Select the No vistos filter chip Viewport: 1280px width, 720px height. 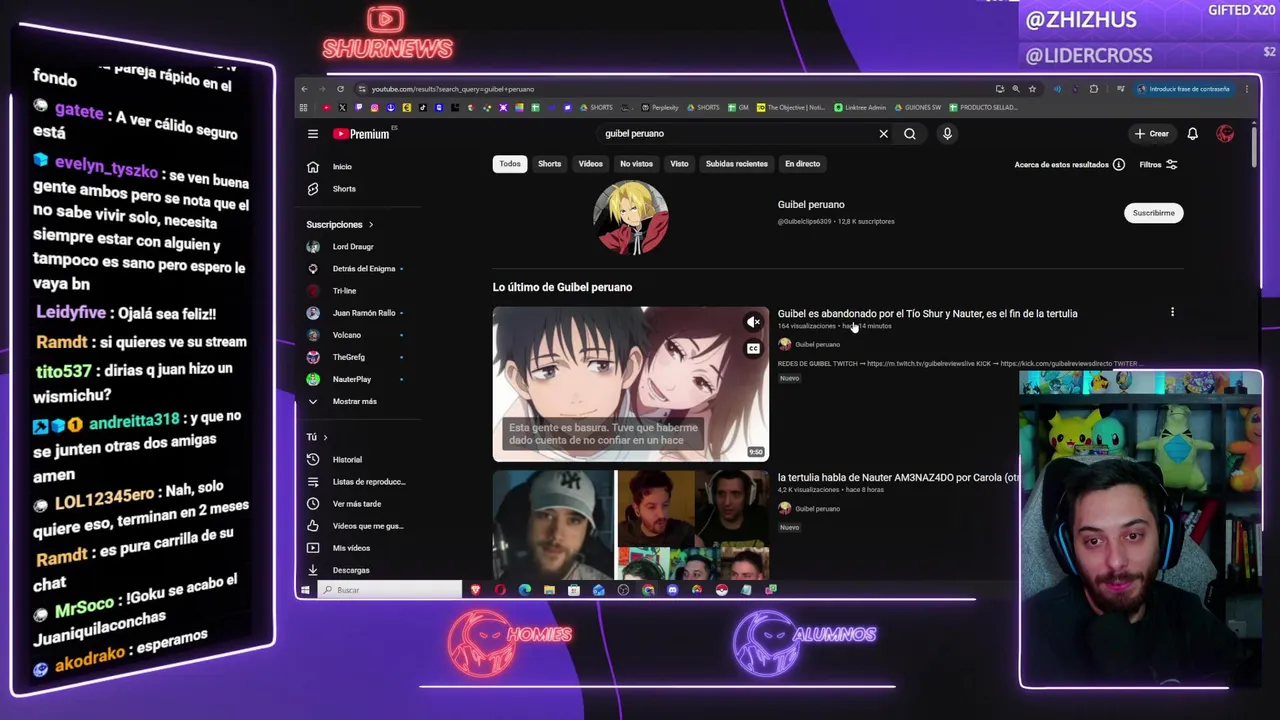pyautogui.click(x=636, y=164)
